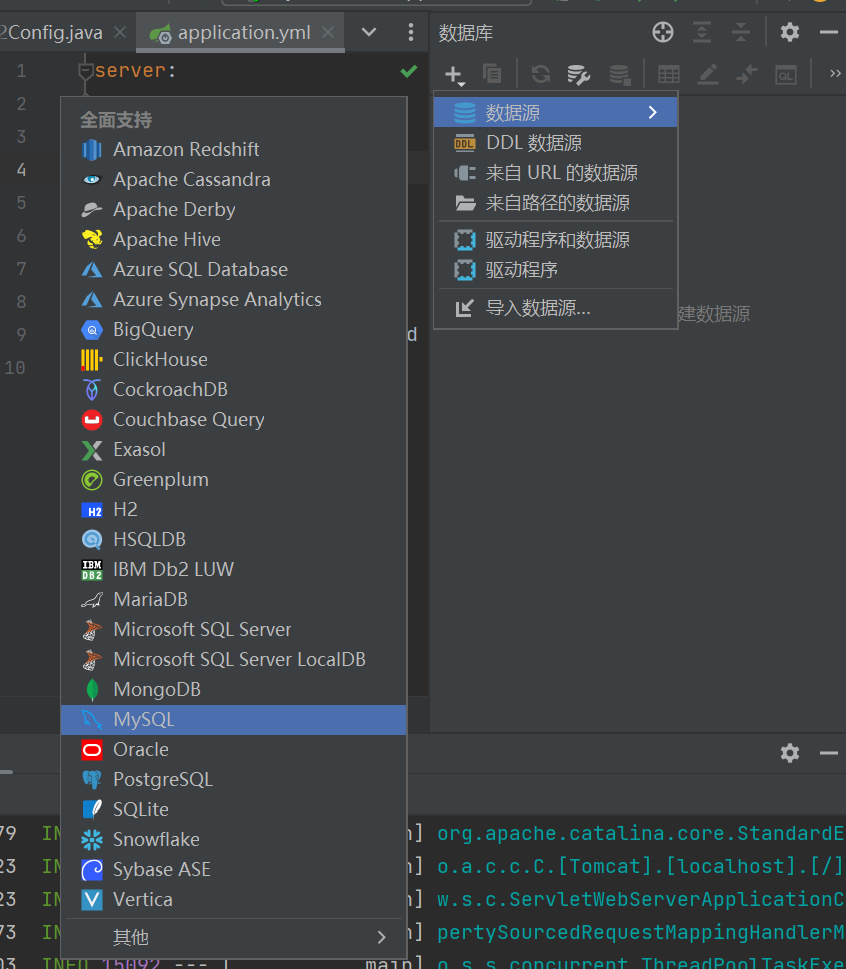The width and height of the screenshot is (846, 969).
Task: Open the query console QL icon
Action: click(x=785, y=75)
